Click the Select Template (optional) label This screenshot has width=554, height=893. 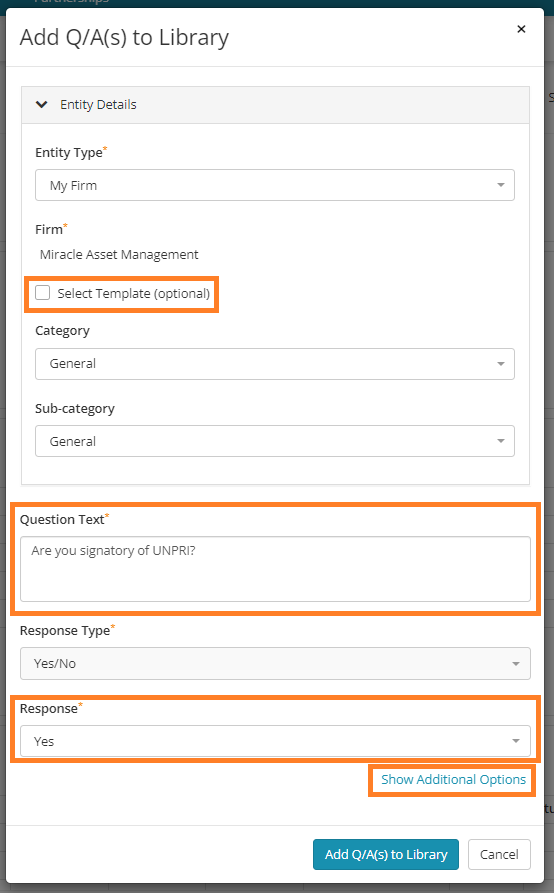pyautogui.click(x=134, y=293)
